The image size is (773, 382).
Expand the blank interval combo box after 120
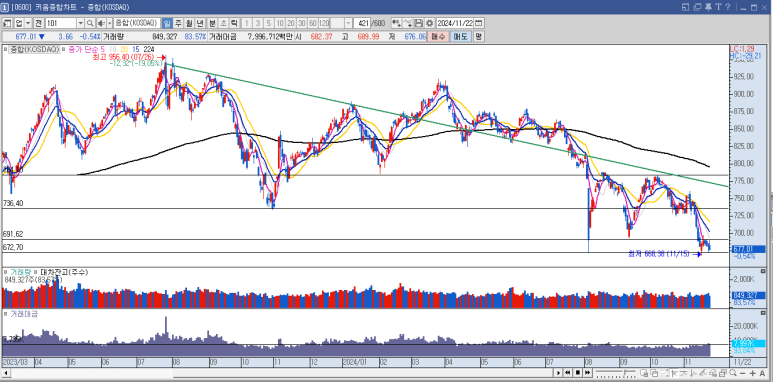click(x=348, y=23)
